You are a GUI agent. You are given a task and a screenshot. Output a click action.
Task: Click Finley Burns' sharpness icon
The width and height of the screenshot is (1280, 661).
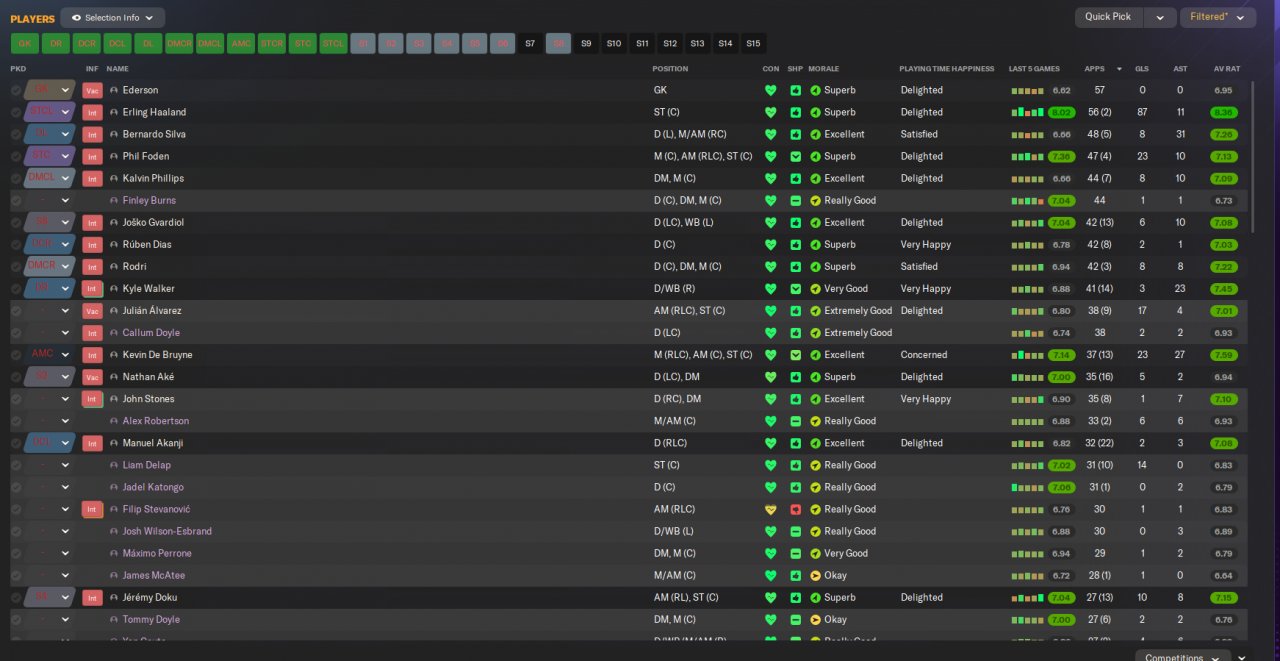tap(795, 200)
